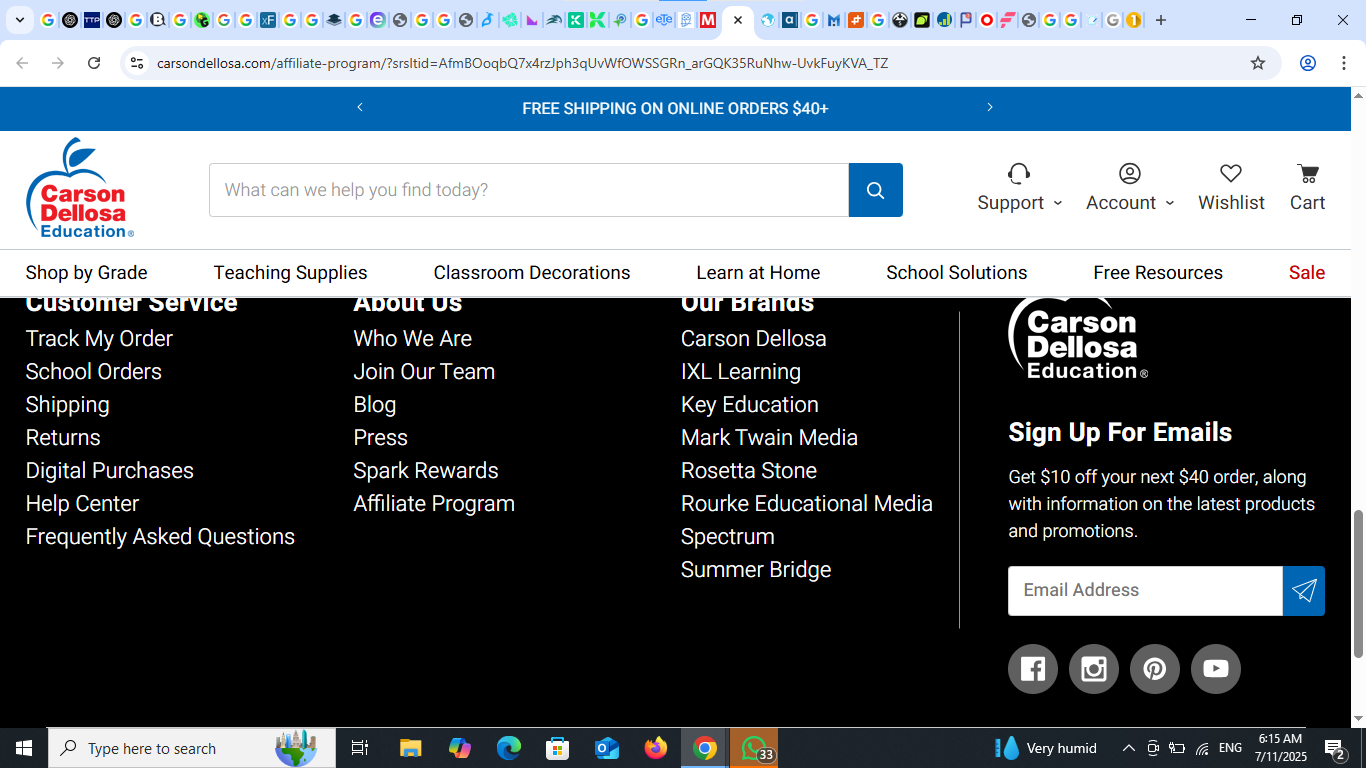
Task: Open the Digital Purchases link
Action: coord(109,471)
